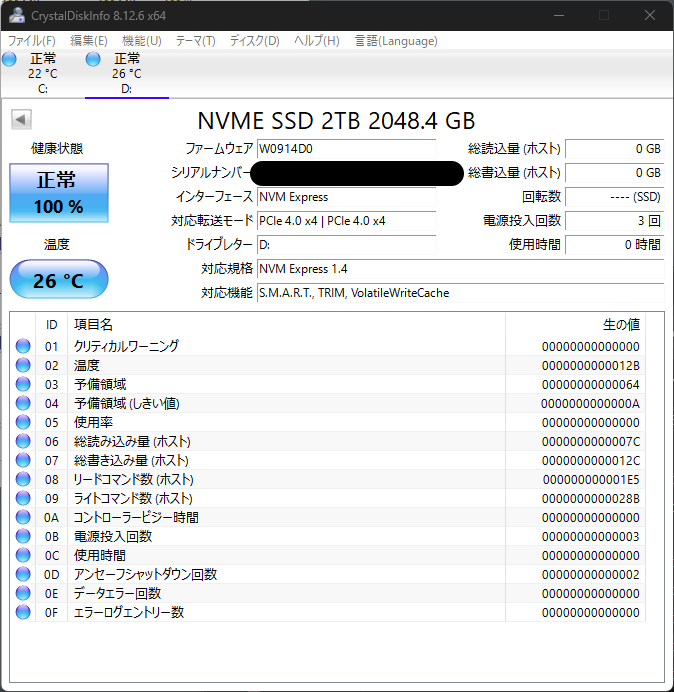Click status icon of row 03 予備領域

pos(23,384)
